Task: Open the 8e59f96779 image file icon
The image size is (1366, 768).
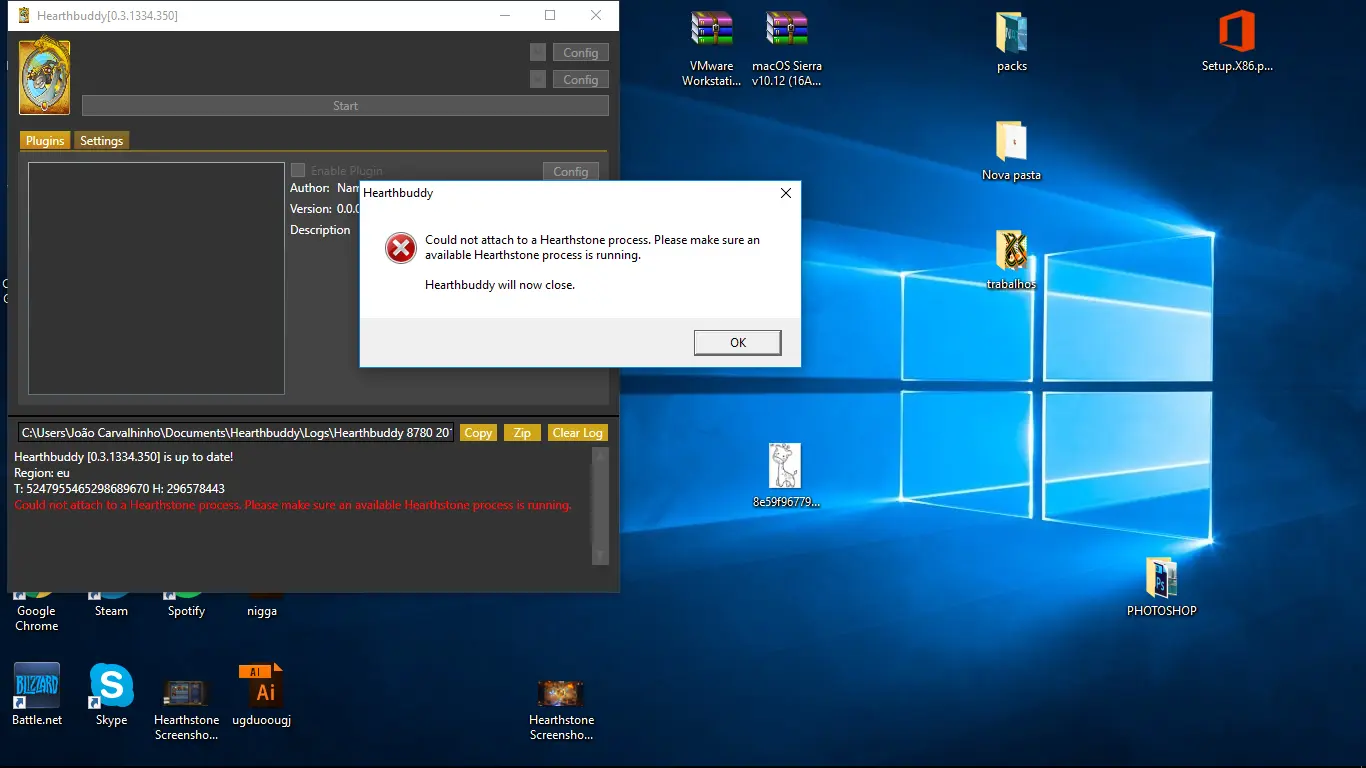Action: 785,476
